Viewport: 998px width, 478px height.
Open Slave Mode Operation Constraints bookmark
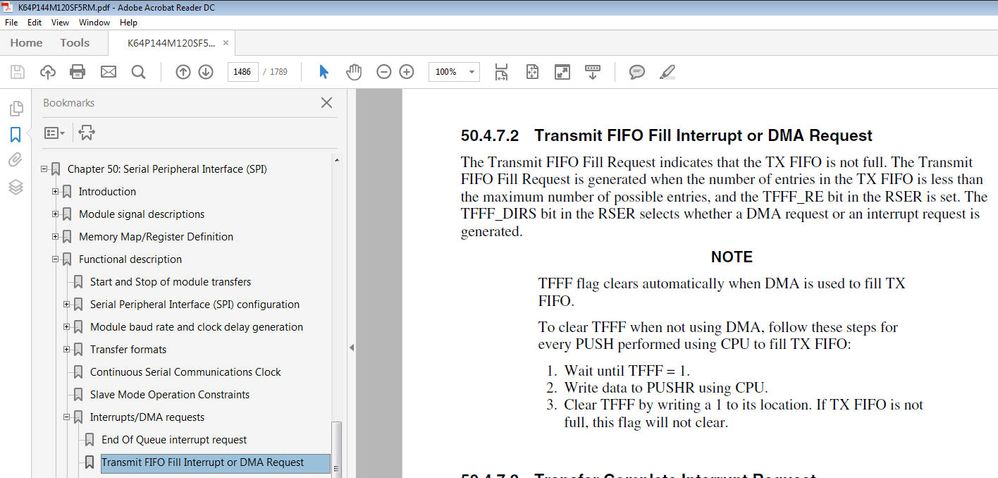[169, 395]
